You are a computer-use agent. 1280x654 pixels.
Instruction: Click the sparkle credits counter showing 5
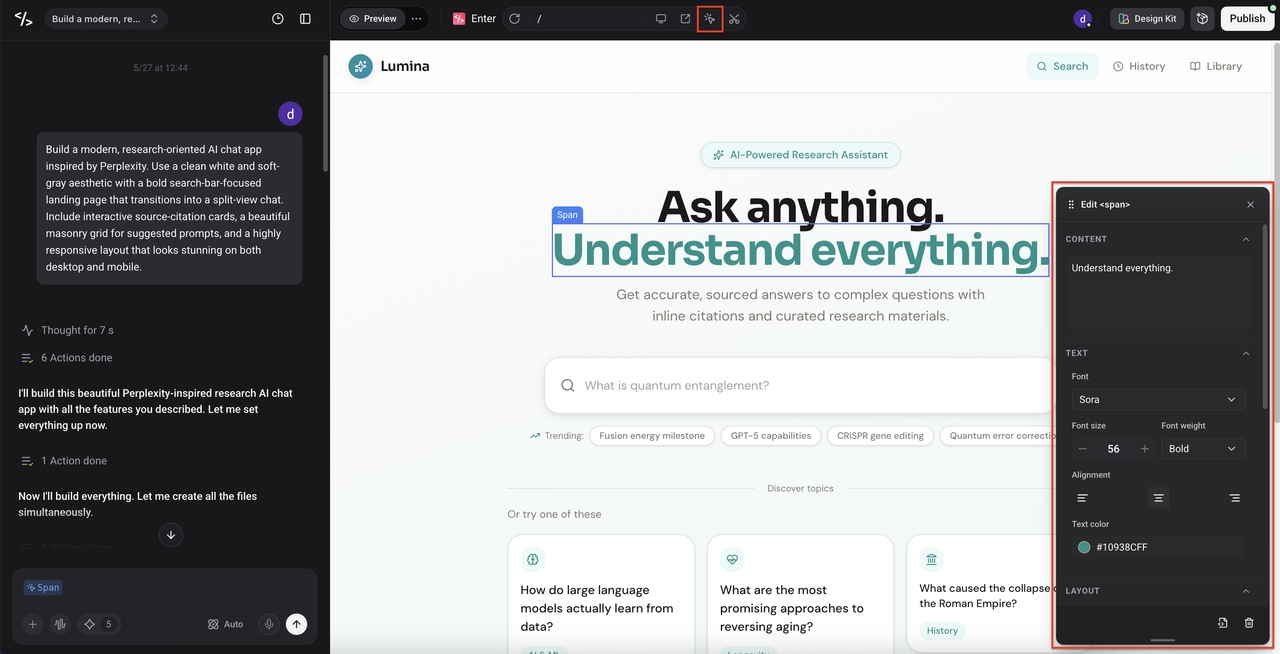point(98,624)
